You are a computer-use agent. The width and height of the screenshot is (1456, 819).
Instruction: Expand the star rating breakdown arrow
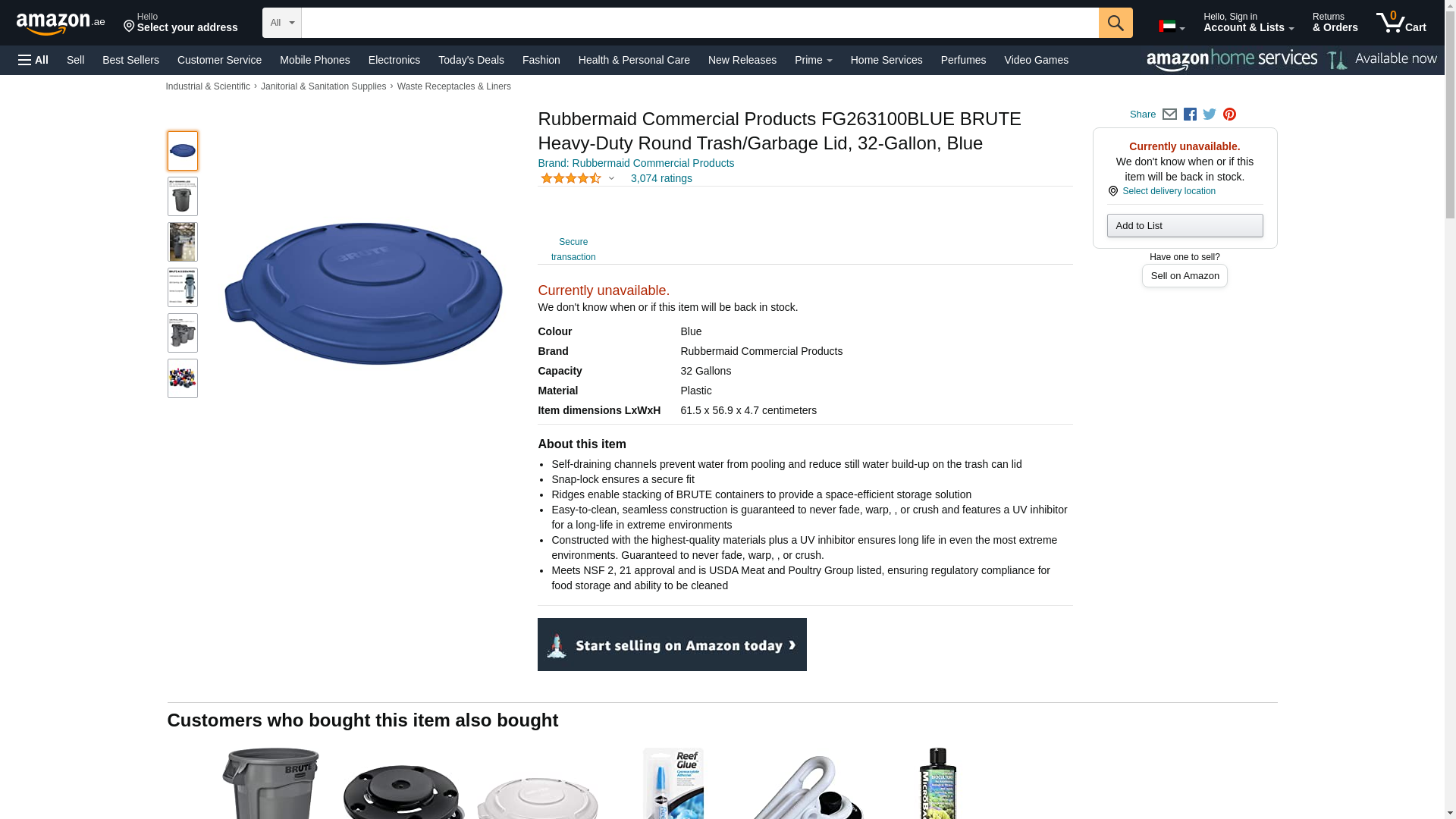(x=611, y=179)
